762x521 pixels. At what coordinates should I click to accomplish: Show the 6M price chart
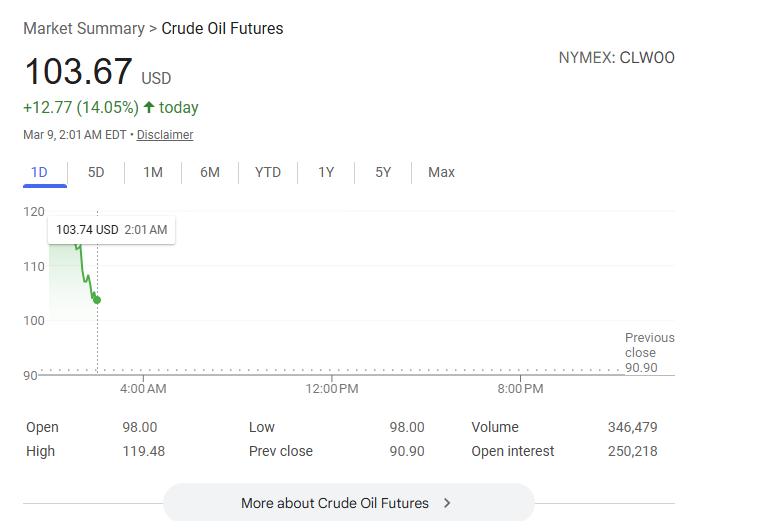pos(210,172)
